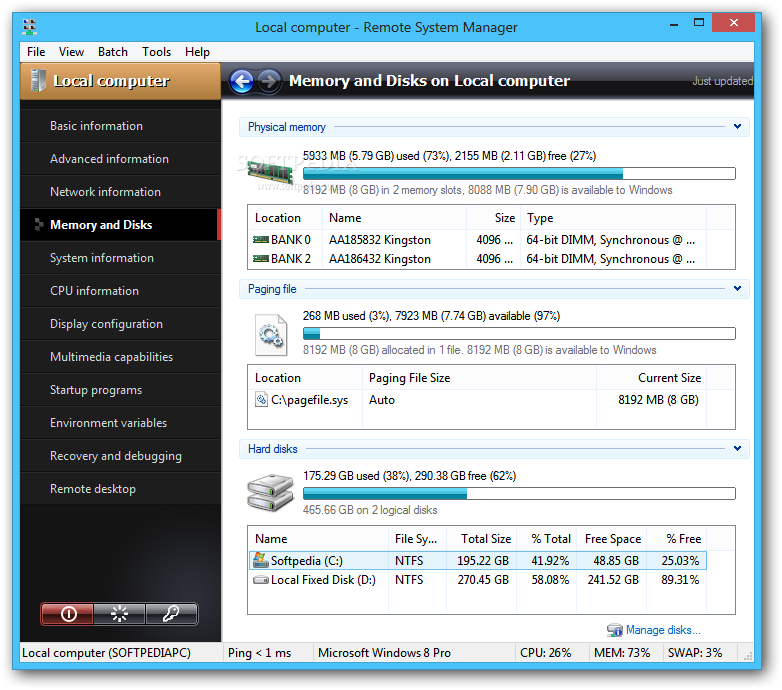Select Memory and Disks in sidebar
This screenshot has height=690, width=782.
pyautogui.click(x=120, y=224)
